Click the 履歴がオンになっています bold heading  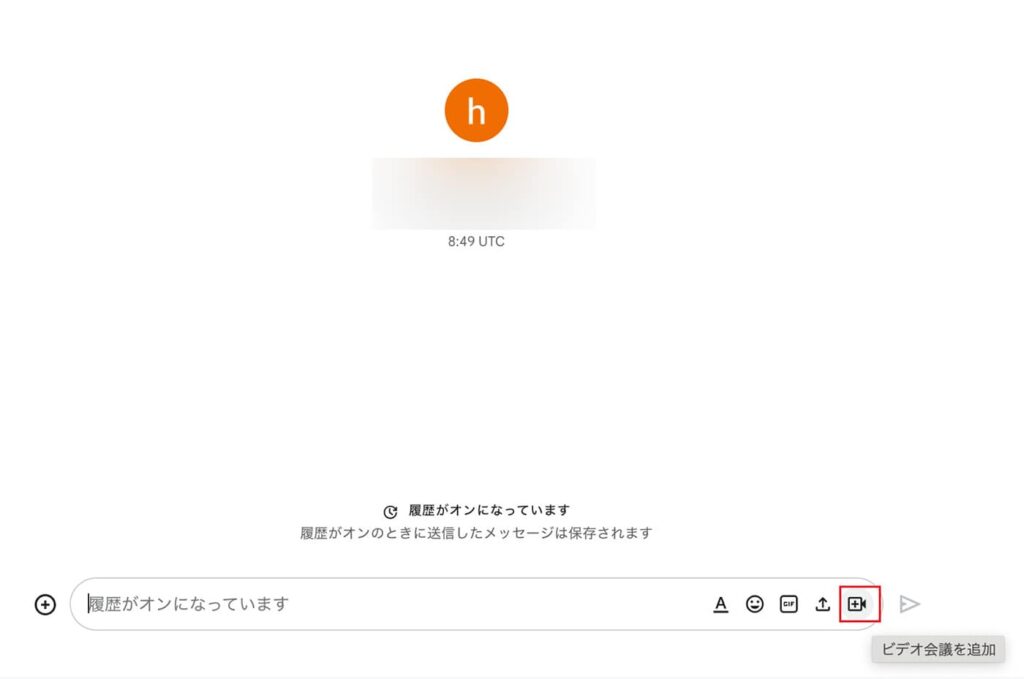pyautogui.click(x=489, y=510)
